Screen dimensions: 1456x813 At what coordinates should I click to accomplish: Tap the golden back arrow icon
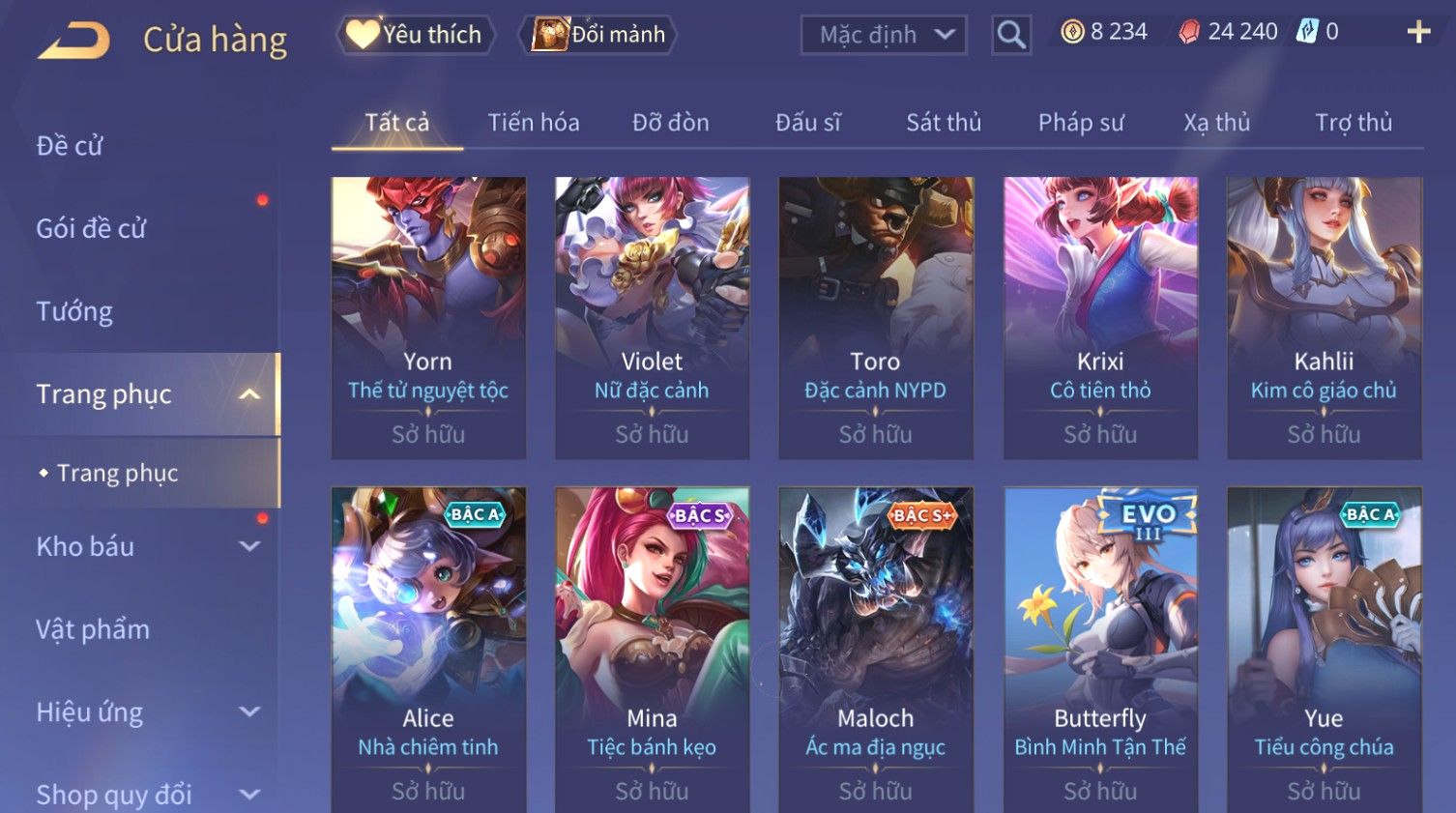tap(74, 41)
